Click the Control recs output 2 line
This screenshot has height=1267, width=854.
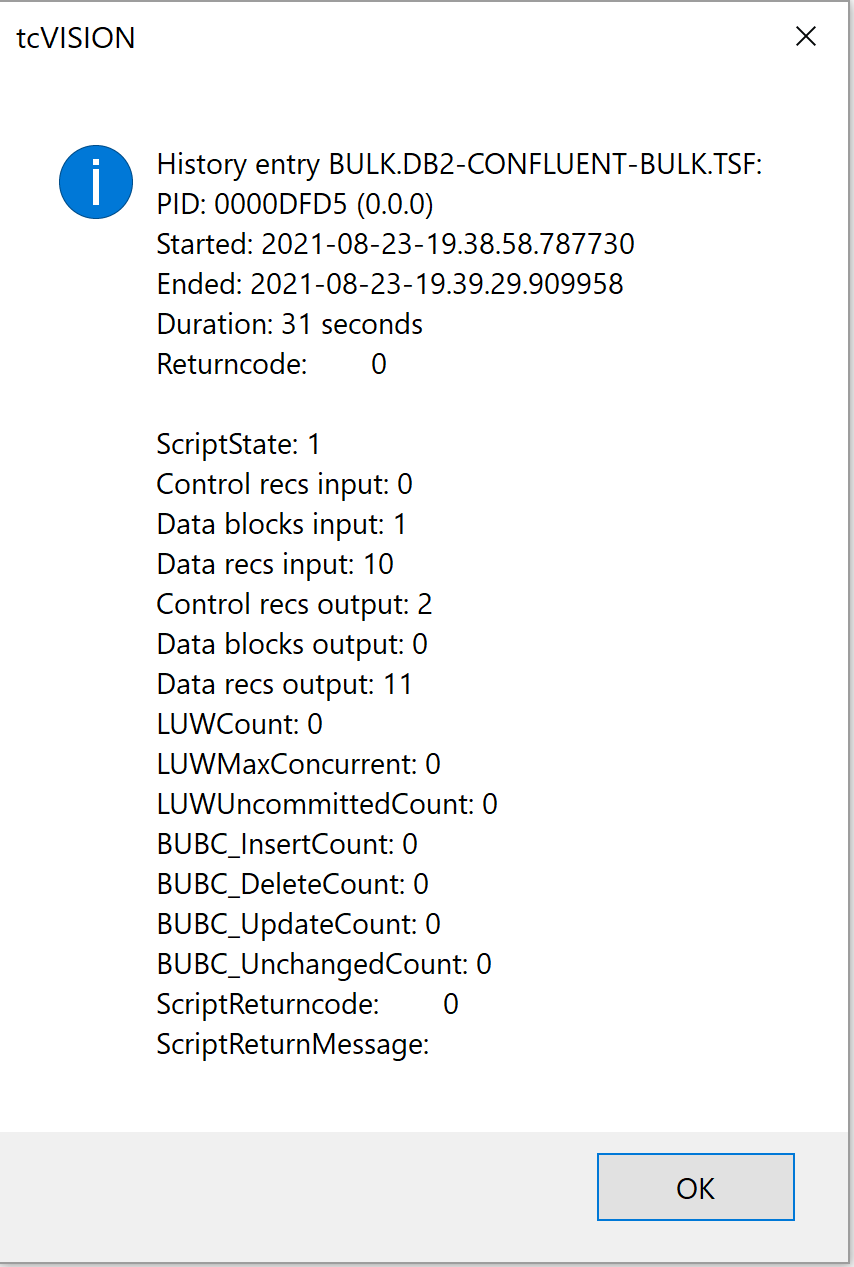(x=295, y=604)
